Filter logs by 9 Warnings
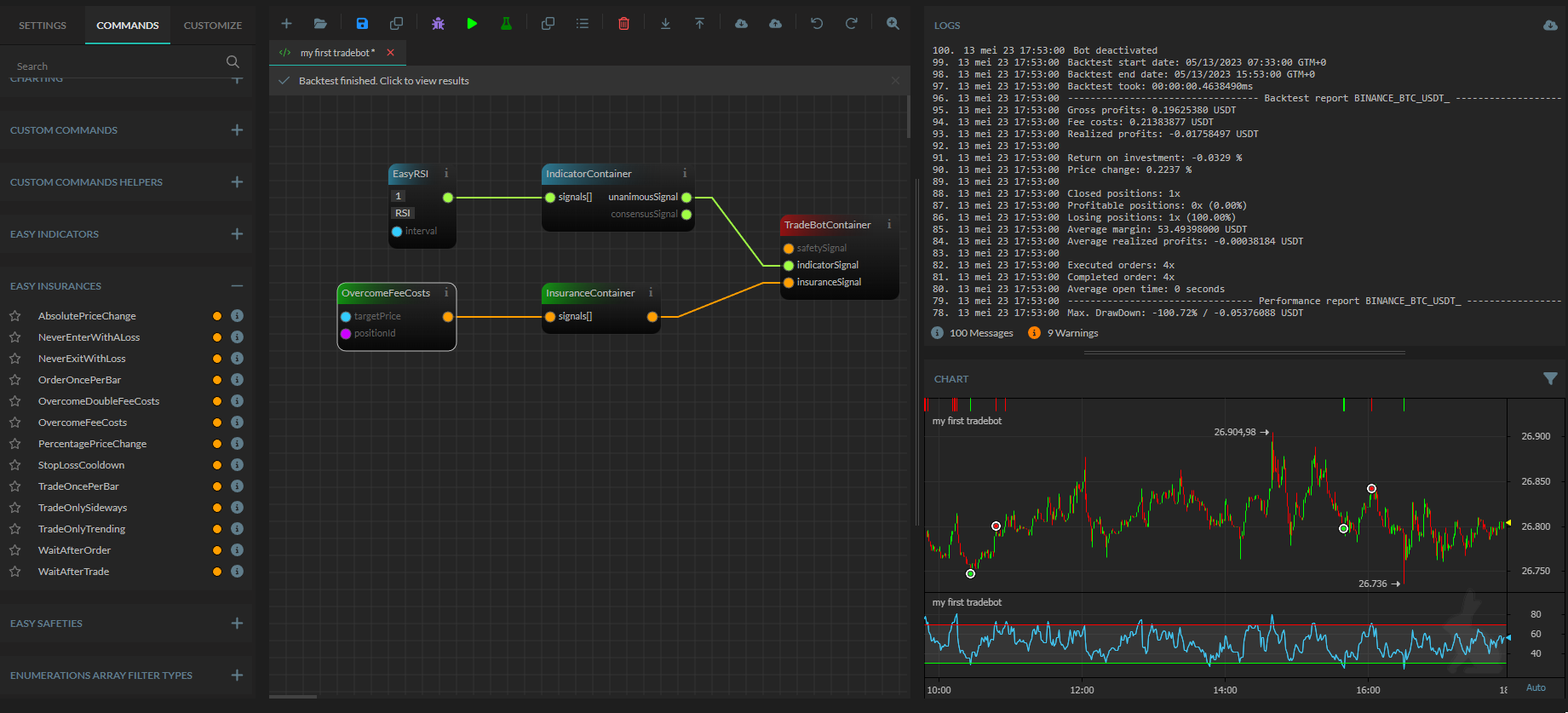The width and height of the screenshot is (1568, 713). click(x=1063, y=333)
